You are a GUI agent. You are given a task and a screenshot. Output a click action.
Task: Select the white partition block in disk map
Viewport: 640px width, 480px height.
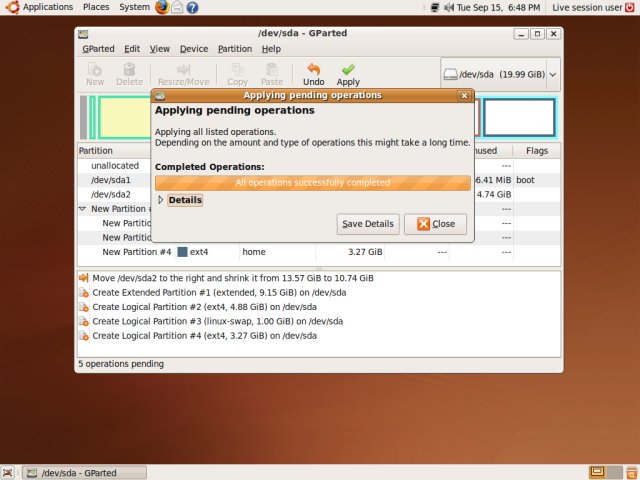519,118
